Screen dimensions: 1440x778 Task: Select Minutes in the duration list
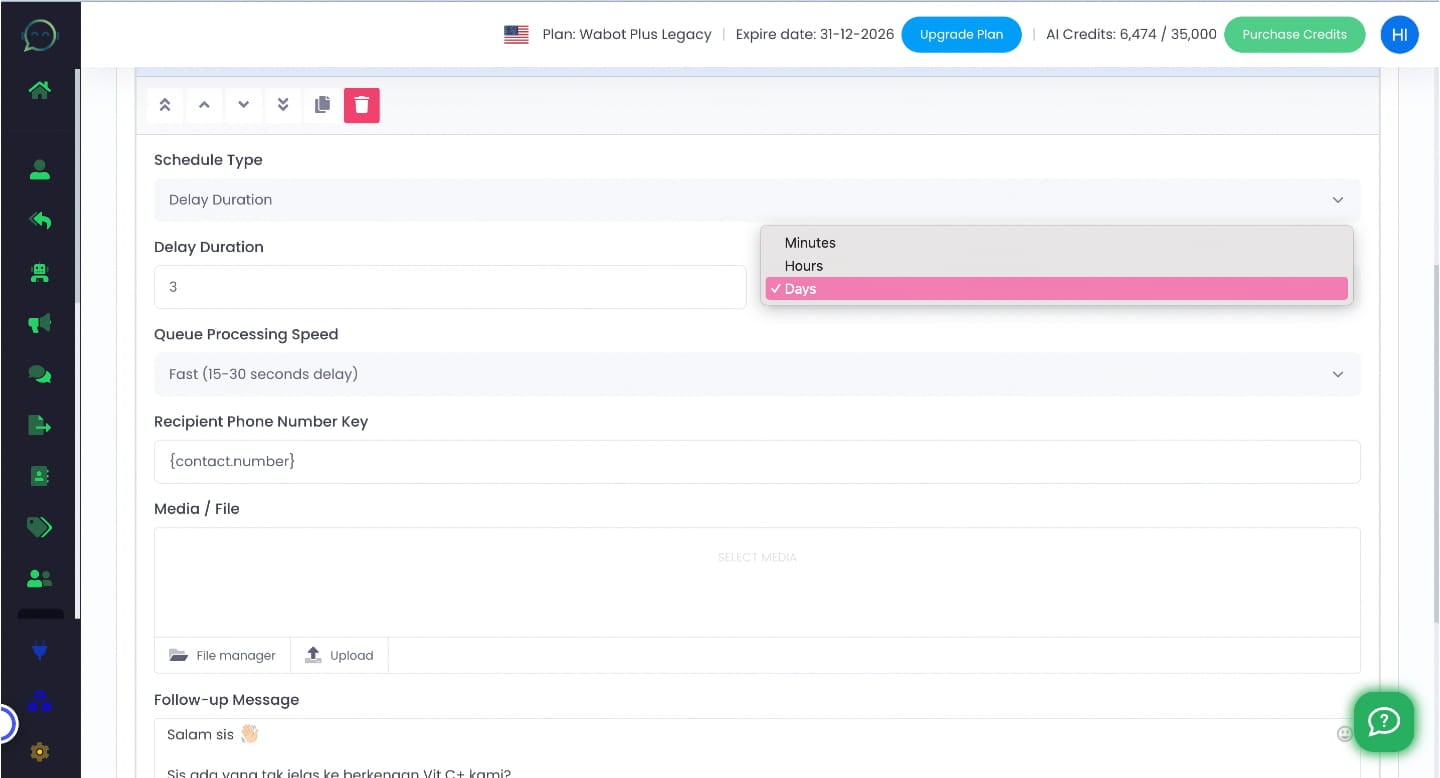(x=810, y=242)
